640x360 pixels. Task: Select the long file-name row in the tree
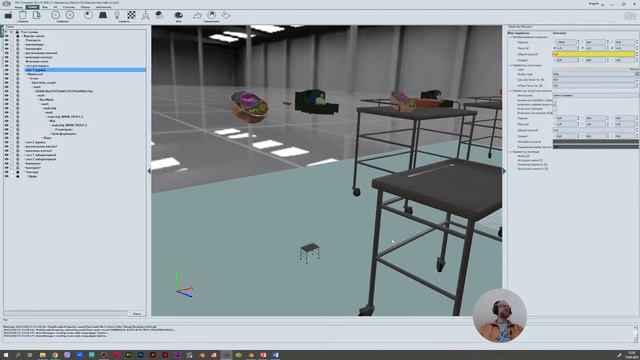pos(64,91)
